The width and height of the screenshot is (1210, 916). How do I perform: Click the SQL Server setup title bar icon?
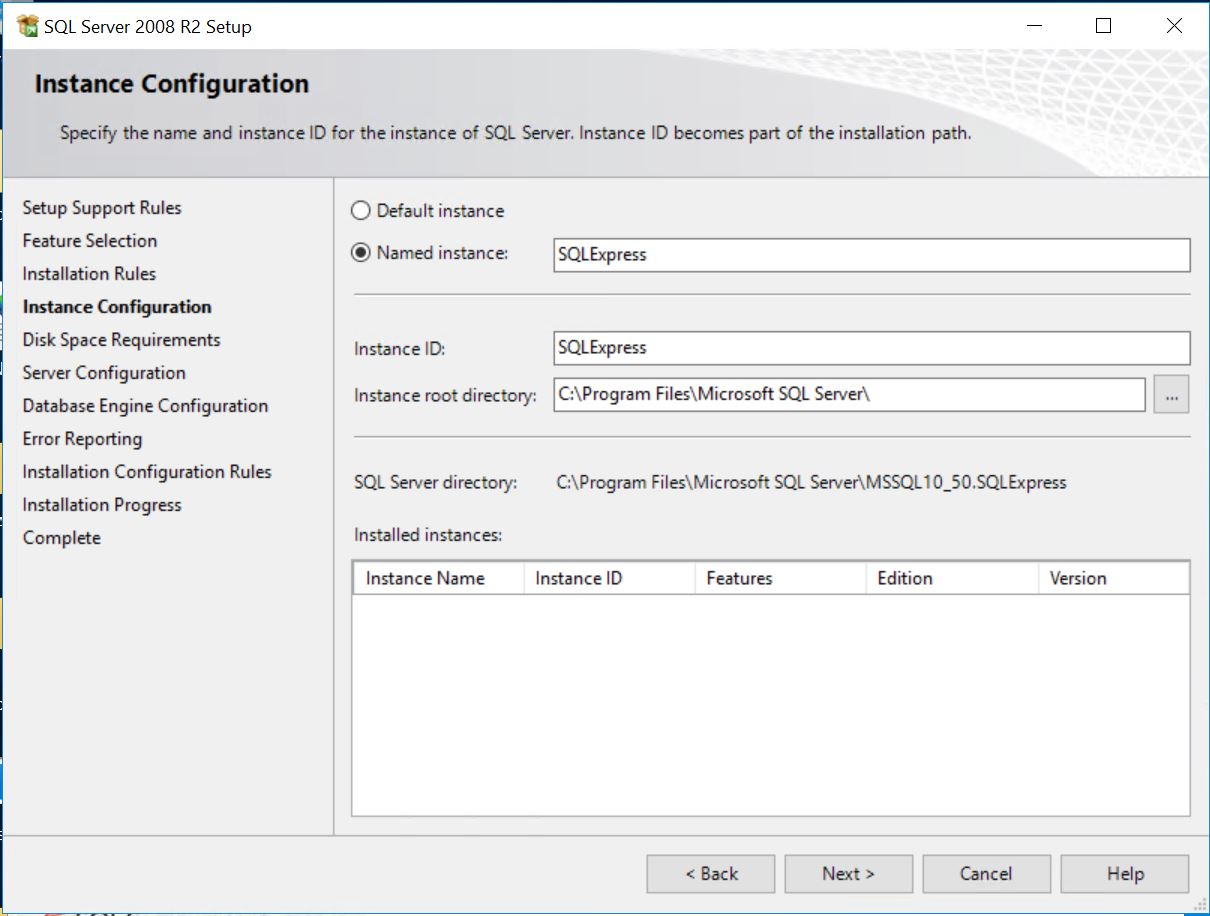(x=27, y=27)
